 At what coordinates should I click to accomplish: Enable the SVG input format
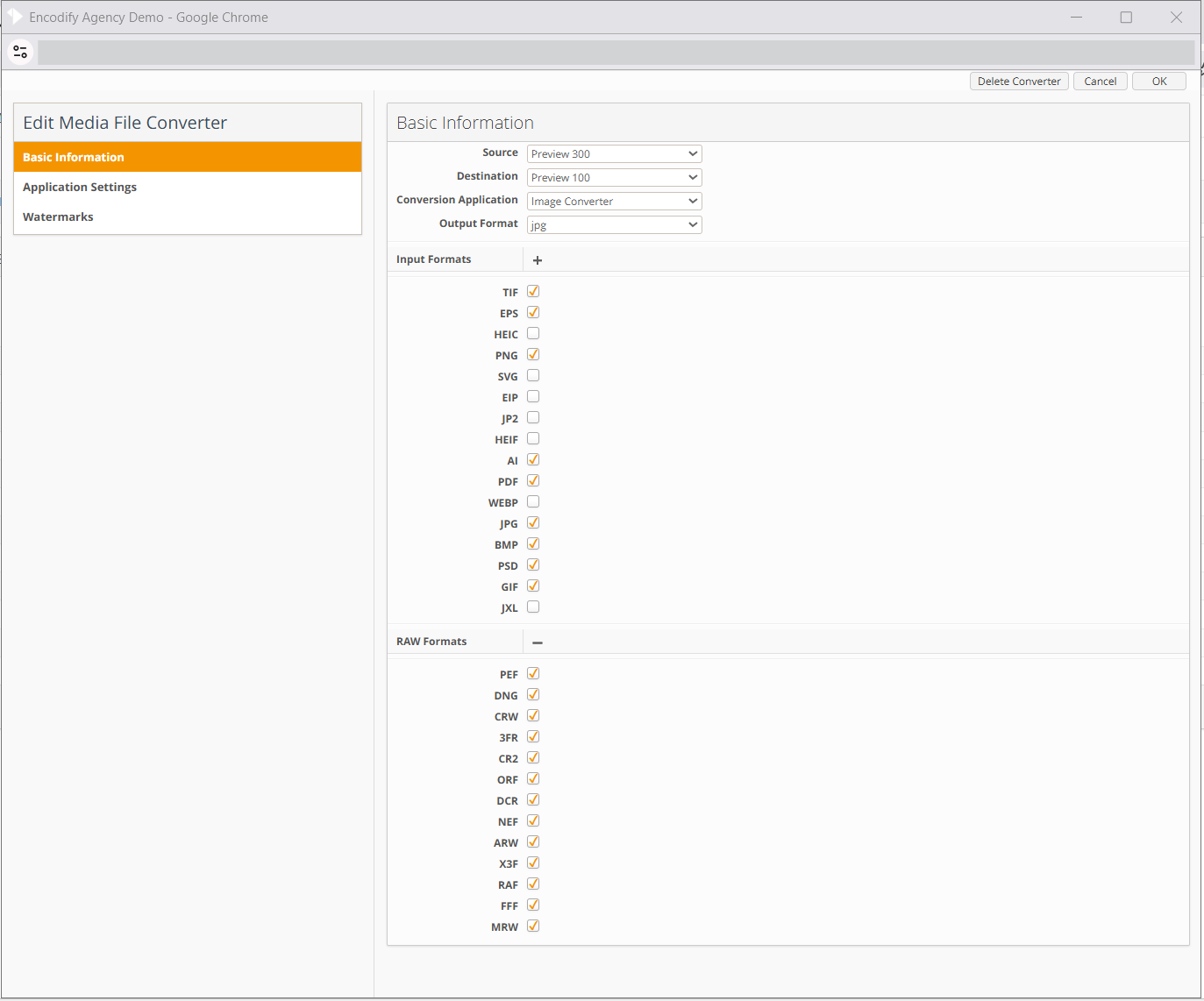coord(533,375)
